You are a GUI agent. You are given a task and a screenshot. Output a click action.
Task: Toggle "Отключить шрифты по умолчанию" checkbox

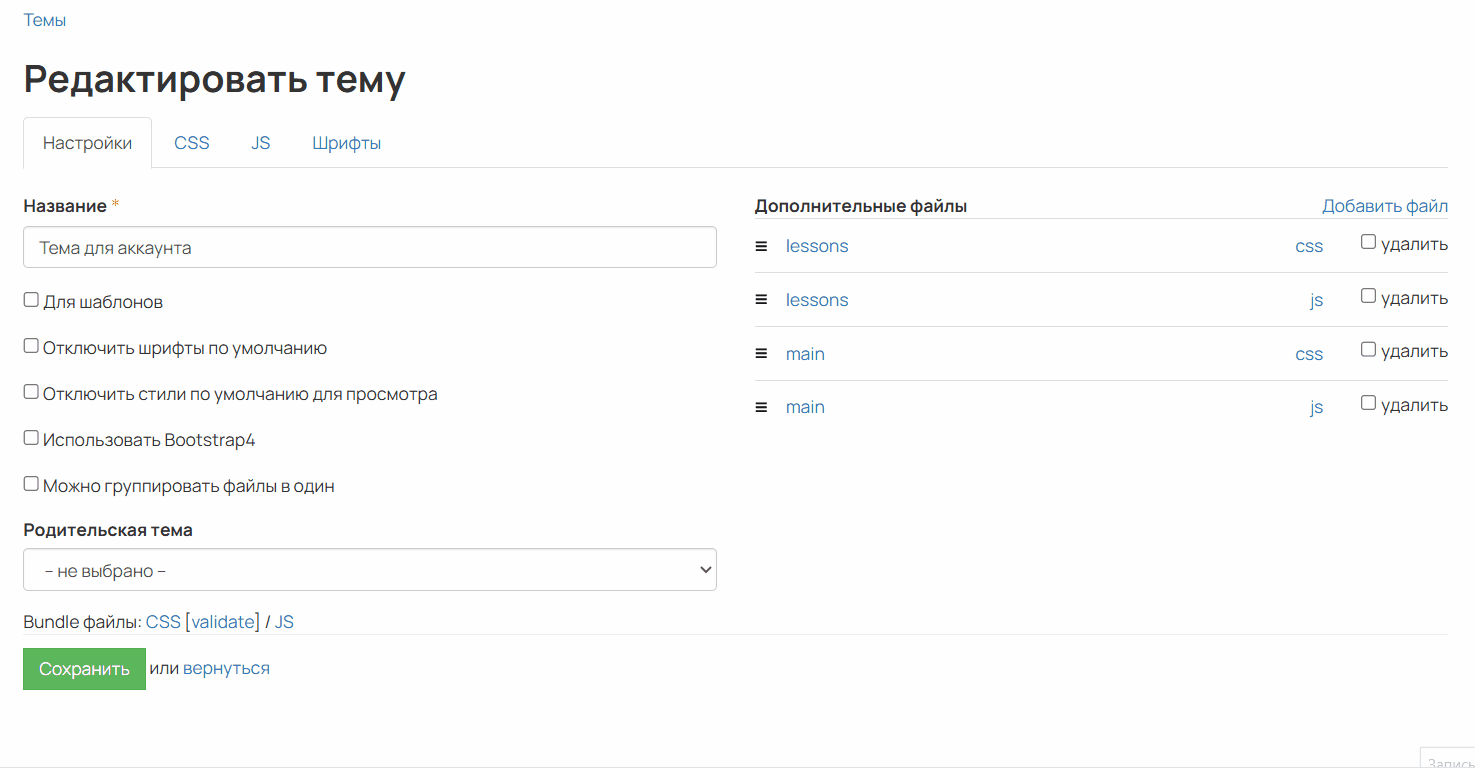[31, 346]
